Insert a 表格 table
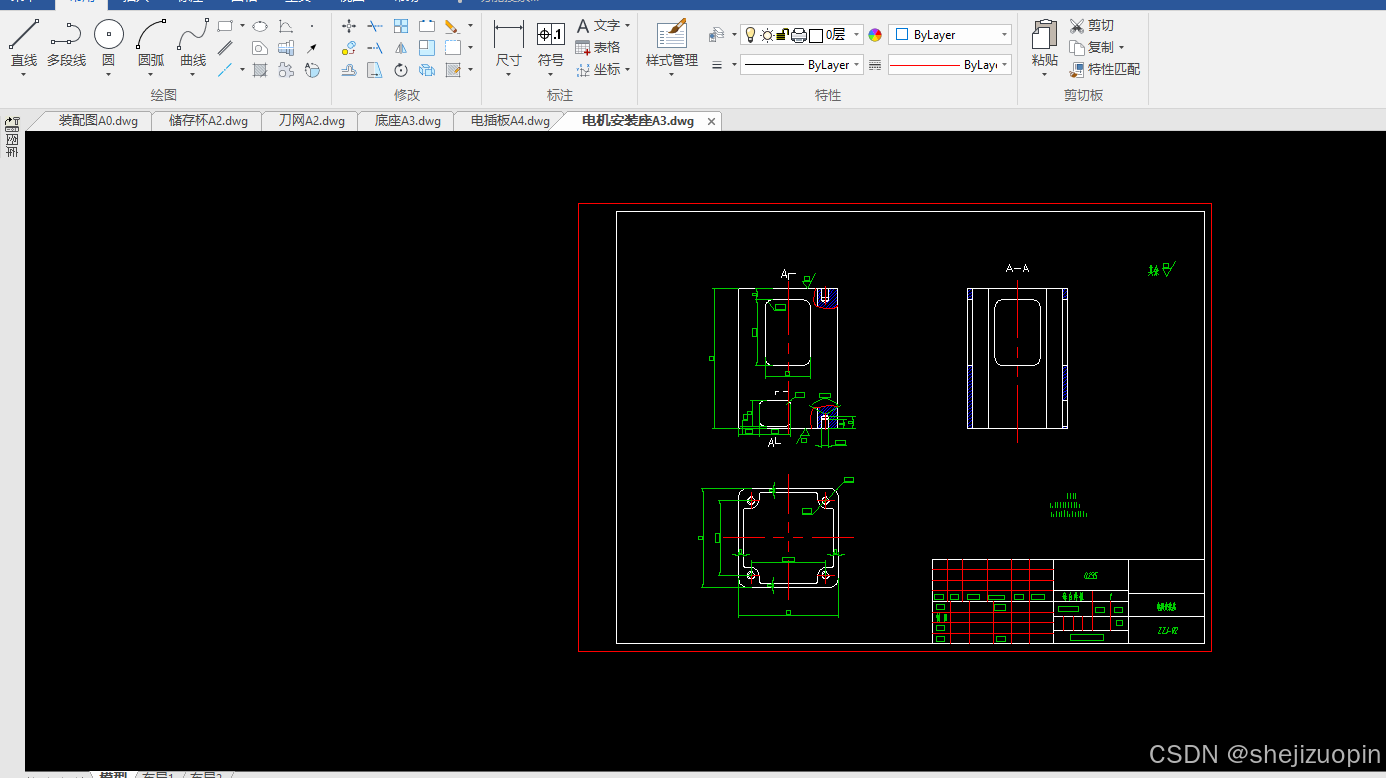 598,48
